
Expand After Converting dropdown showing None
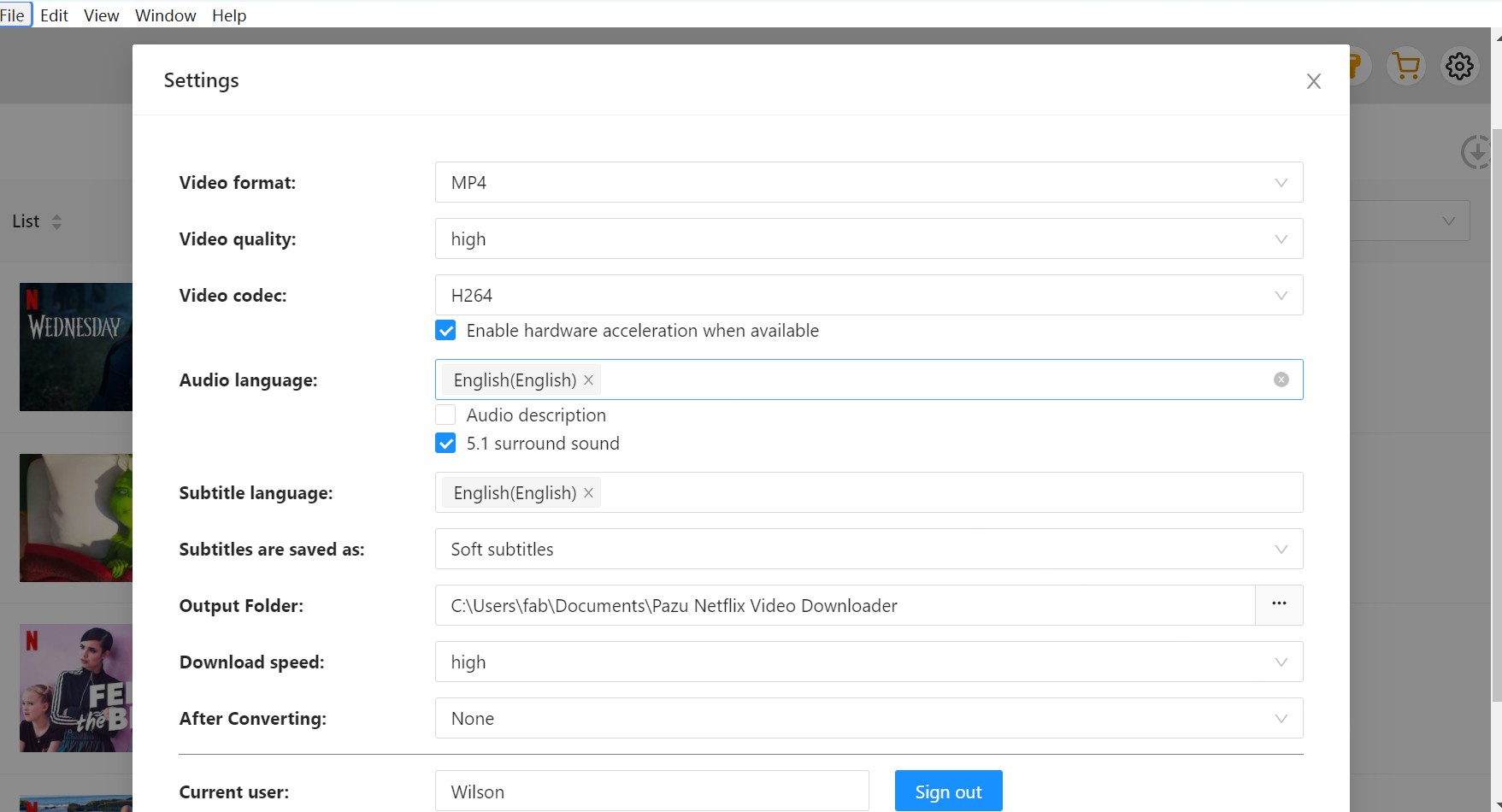869,718
